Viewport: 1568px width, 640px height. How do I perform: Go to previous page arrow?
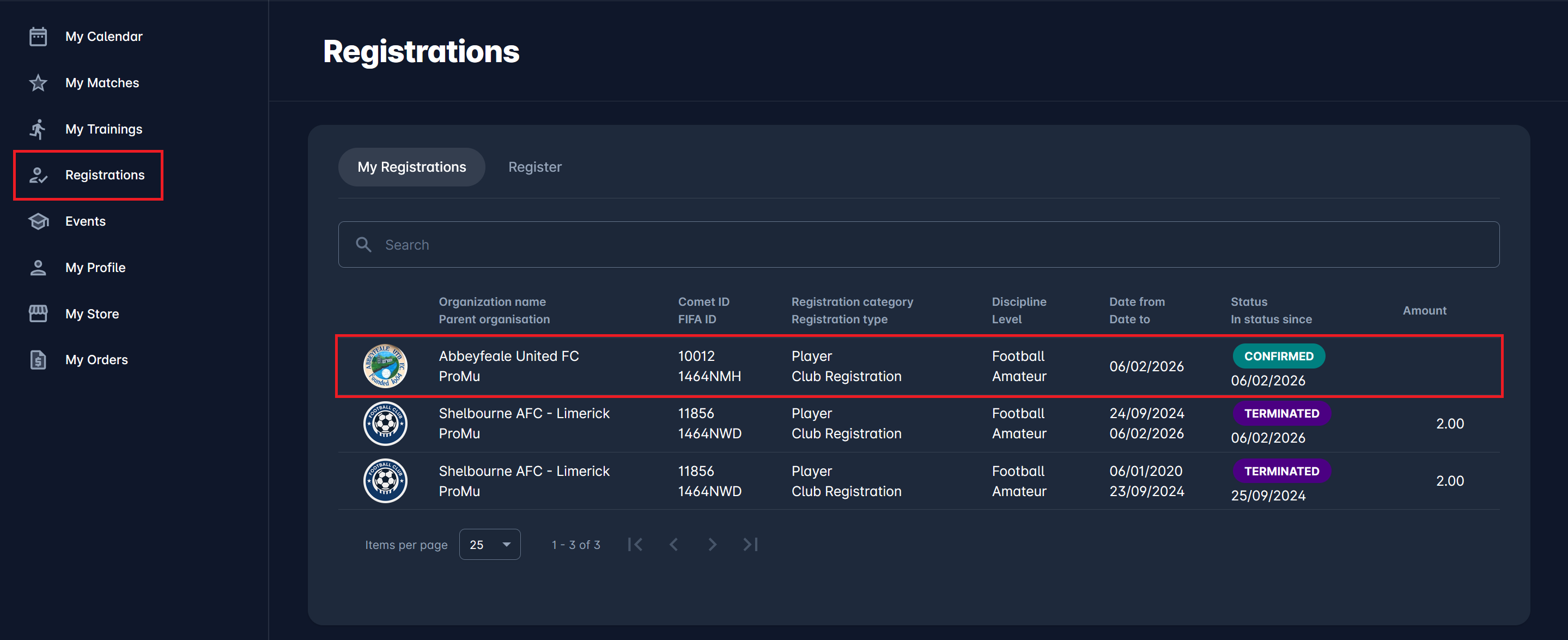pyautogui.click(x=674, y=545)
